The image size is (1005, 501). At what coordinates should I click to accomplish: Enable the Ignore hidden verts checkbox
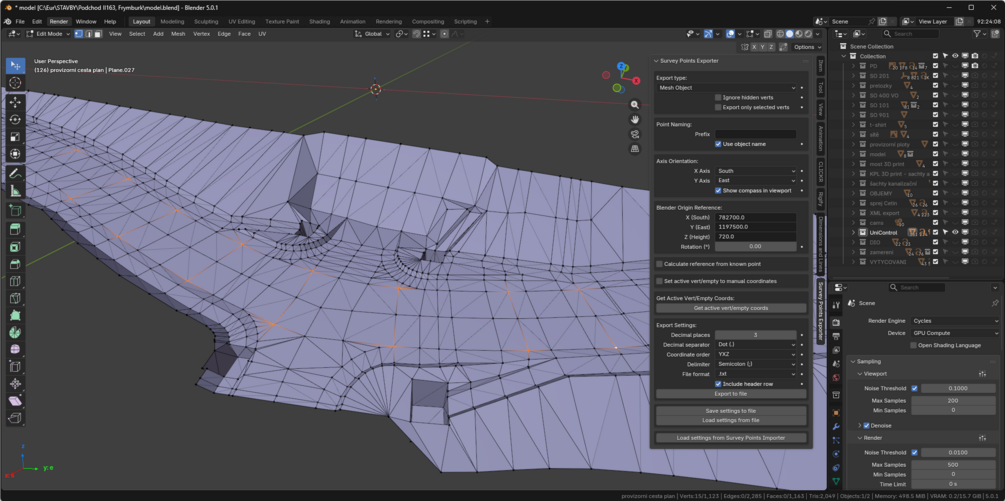[718, 98]
